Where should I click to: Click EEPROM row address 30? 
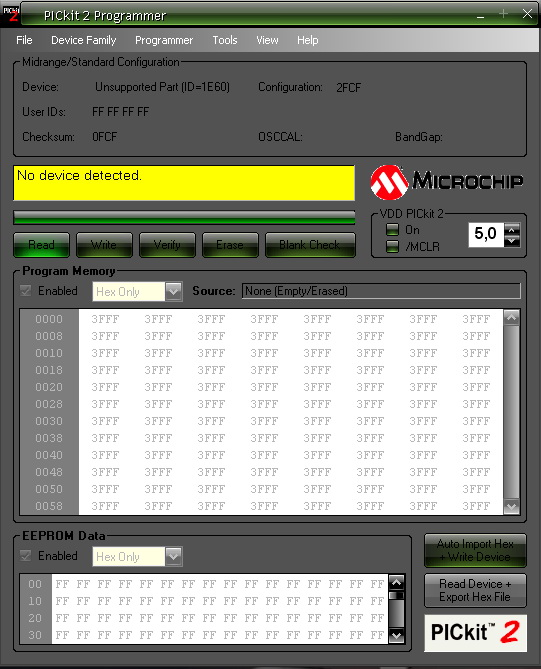coord(35,635)
